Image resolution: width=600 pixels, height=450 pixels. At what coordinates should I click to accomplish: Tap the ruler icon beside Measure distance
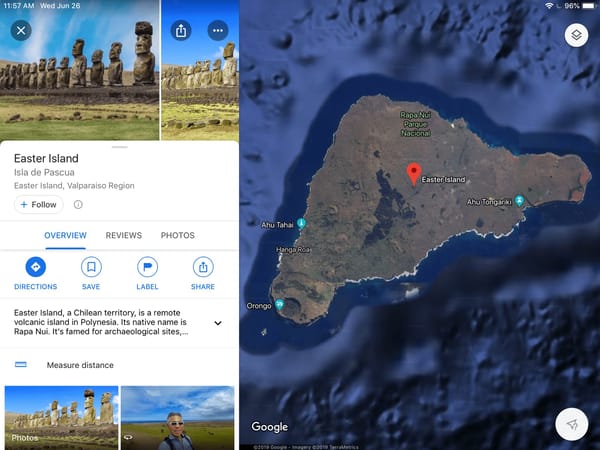(21, 365)
